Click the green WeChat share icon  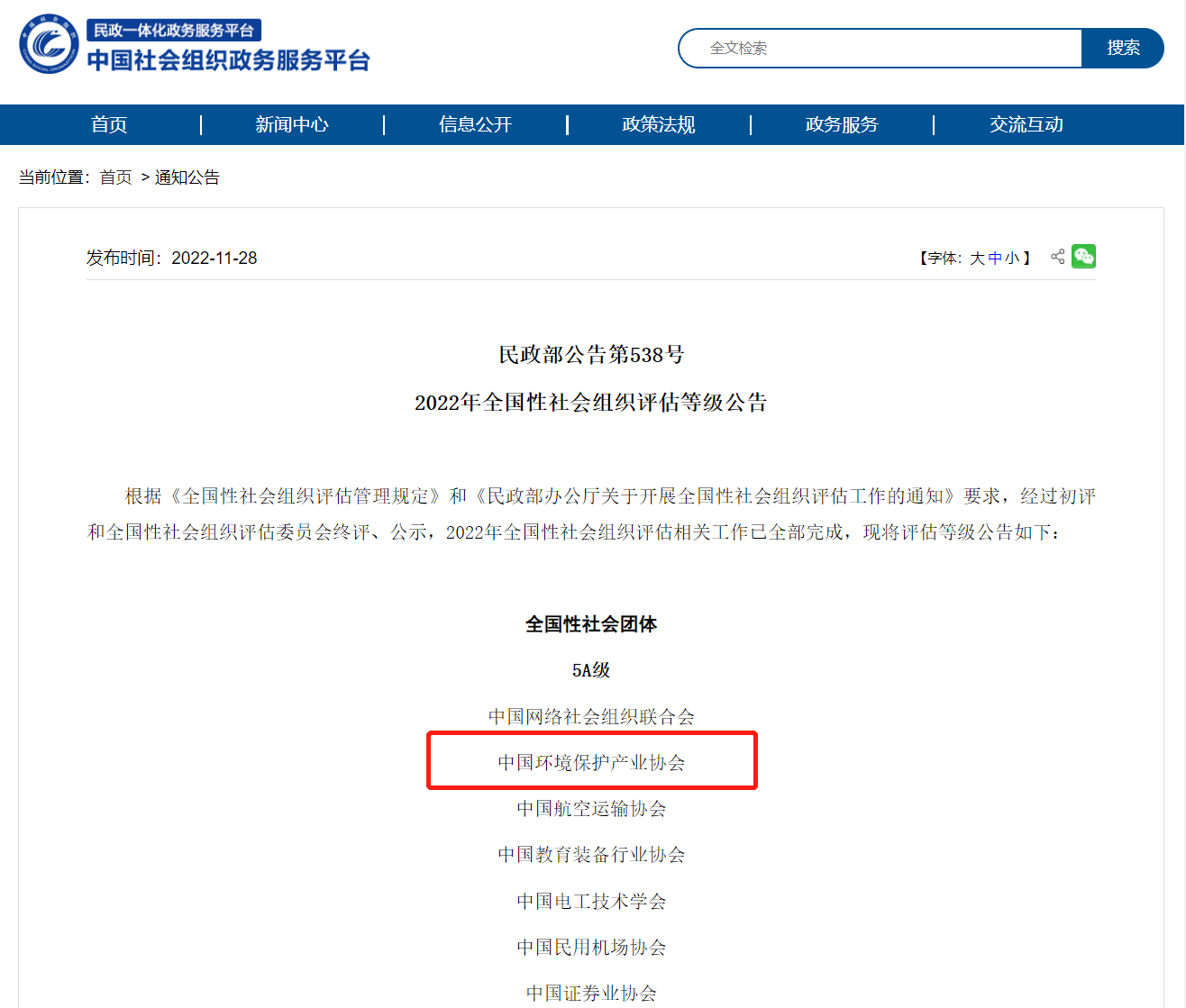1083,257
